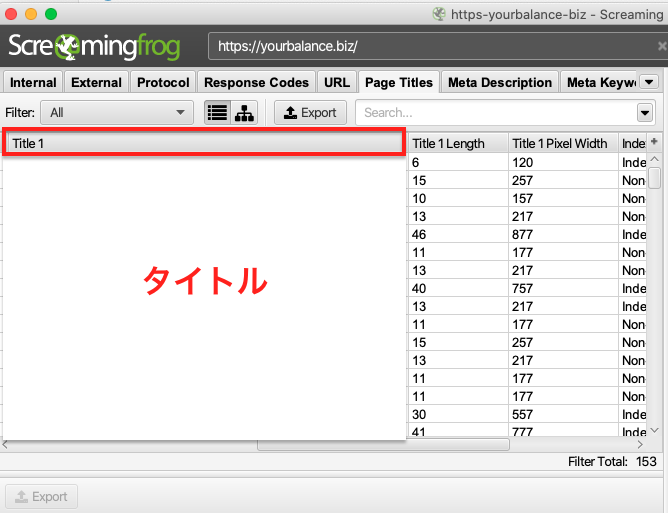
Task: Select the cell with length 6
Action: click(x=458, y=162)
